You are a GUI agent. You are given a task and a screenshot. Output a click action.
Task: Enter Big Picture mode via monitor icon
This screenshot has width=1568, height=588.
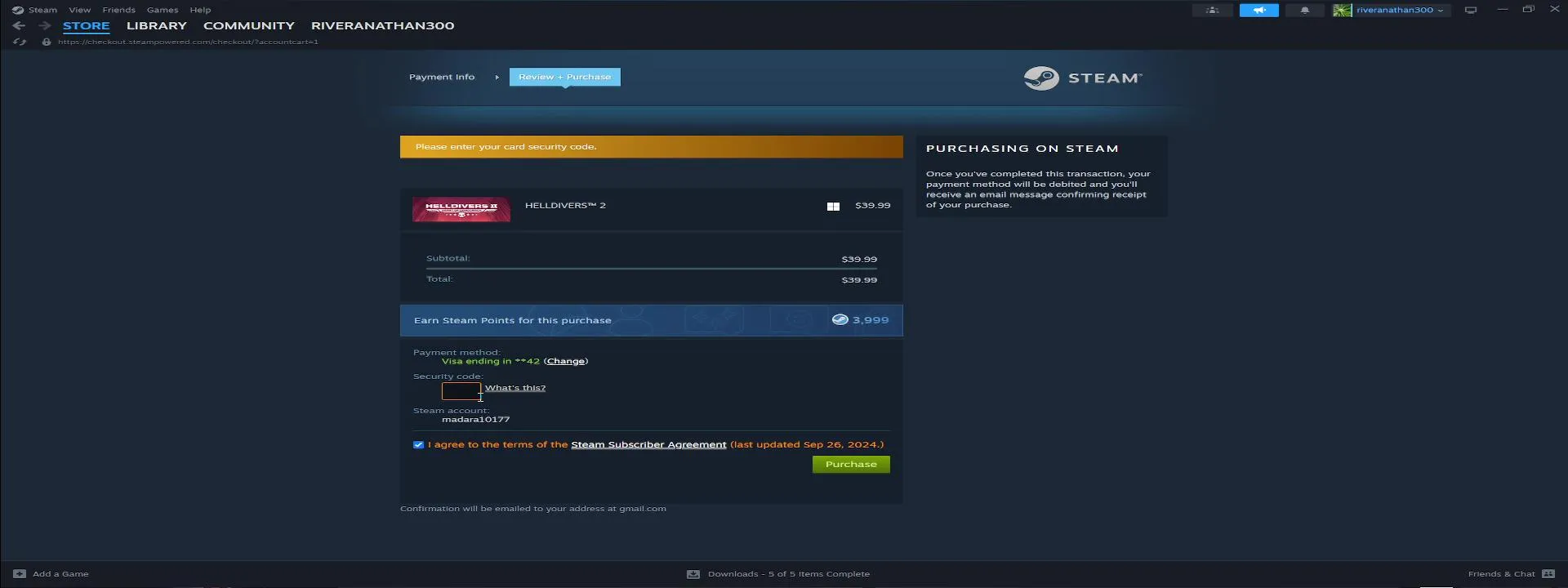pyautogui.click(x=1471, y=10)
